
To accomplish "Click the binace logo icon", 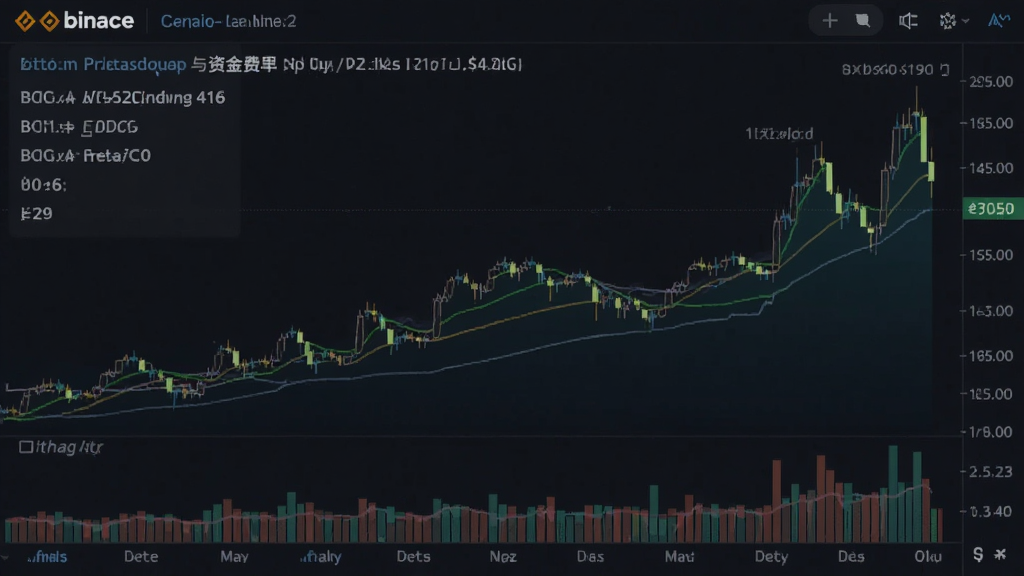I will pos(37,21).
